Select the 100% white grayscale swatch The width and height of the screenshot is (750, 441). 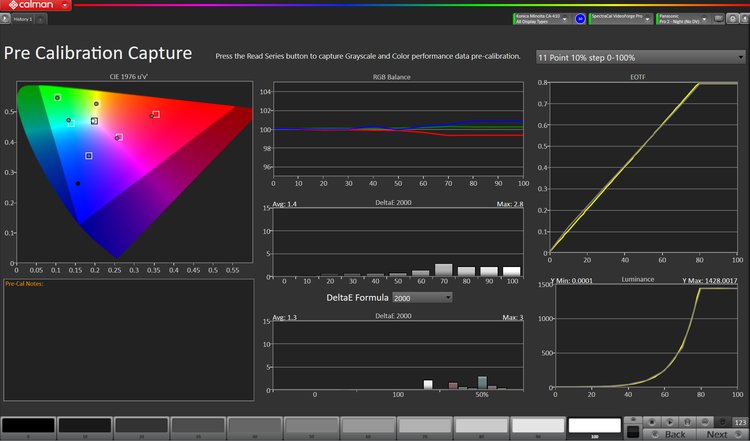coord(594,426)
